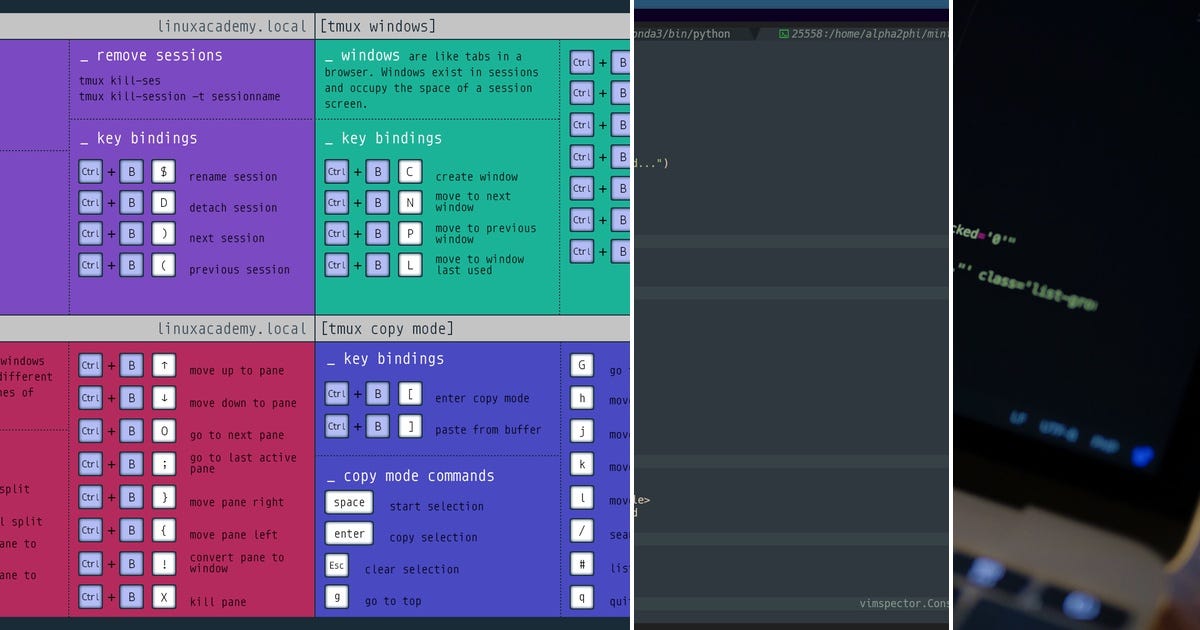The height and width of the screenshot is (630, 1200).
Task: Click the } key for move pane right
Action: click(x=164, y=497)
